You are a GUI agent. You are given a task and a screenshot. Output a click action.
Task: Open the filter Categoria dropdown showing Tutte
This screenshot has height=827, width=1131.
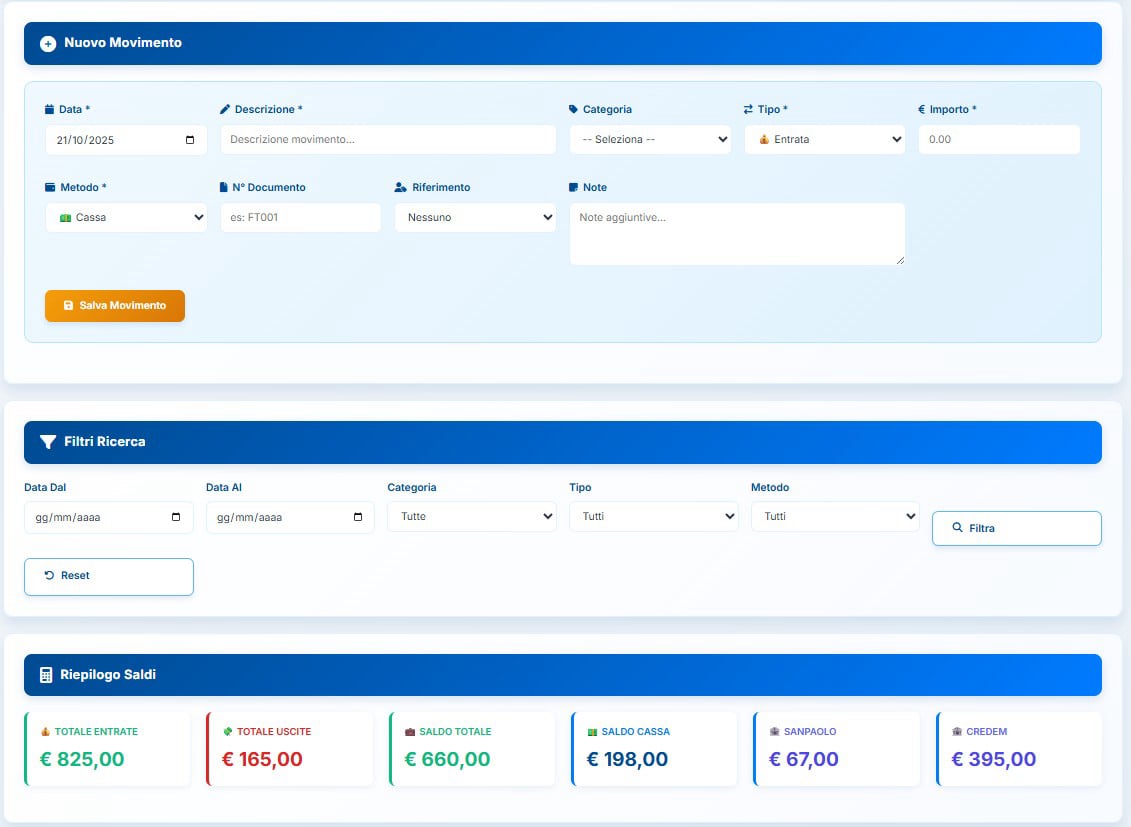click(471, 517)
